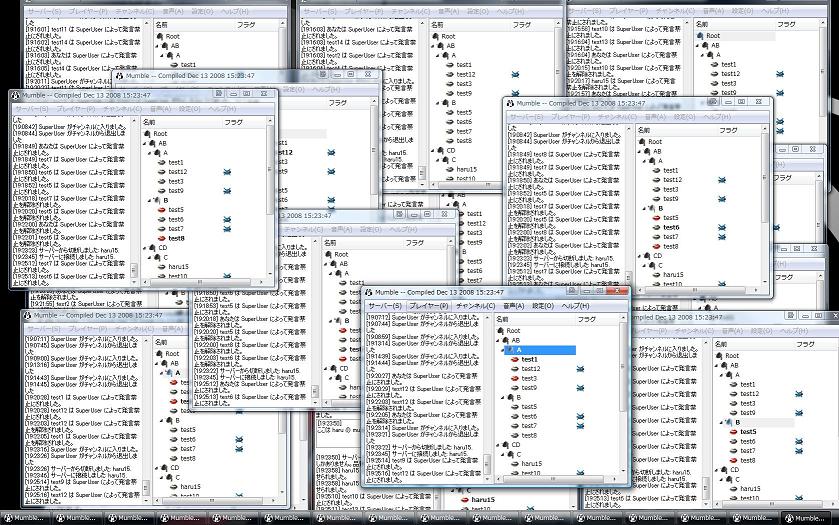
Task: Click the B channel icon in active window
Action: (510, 398)
